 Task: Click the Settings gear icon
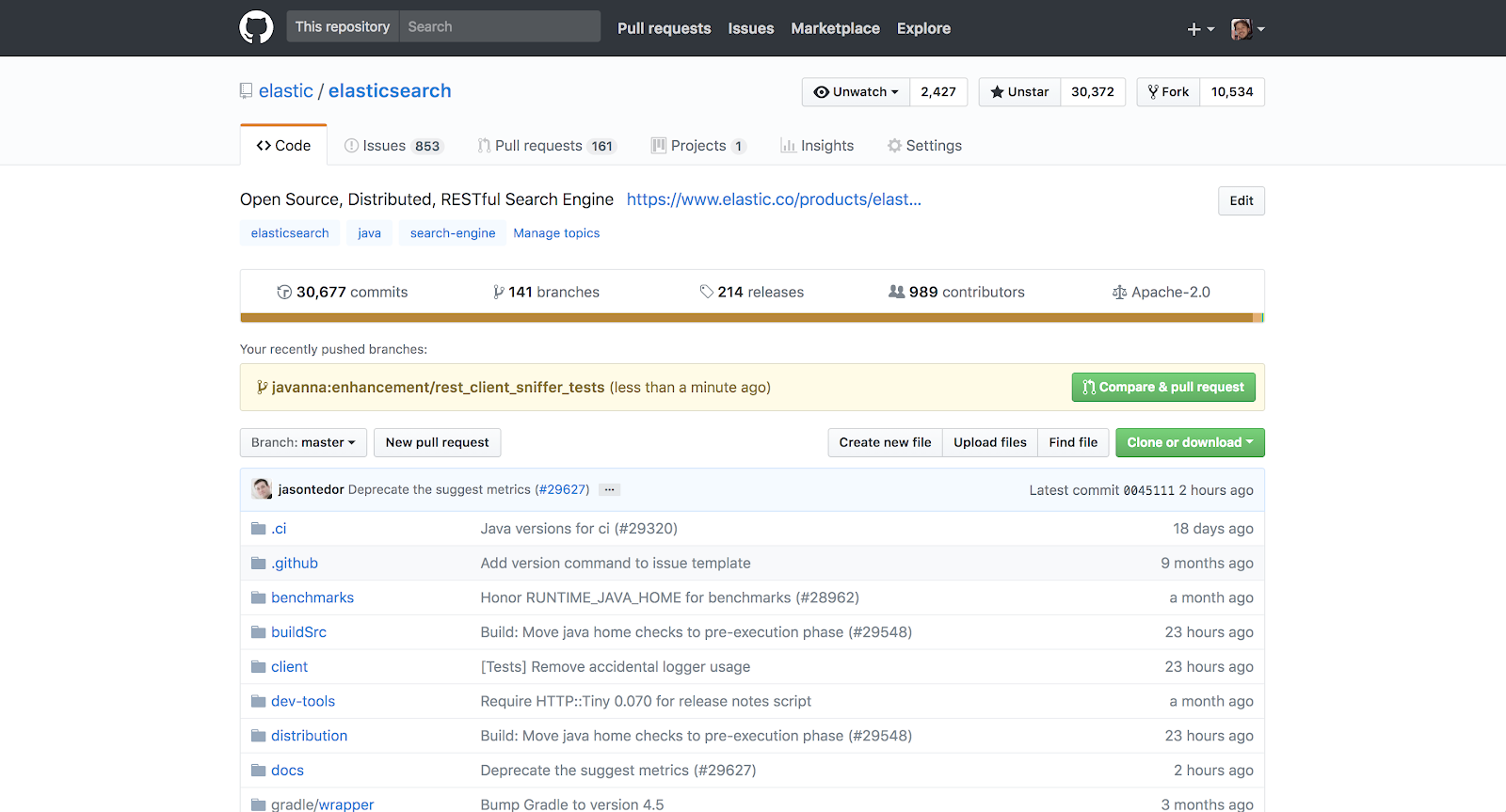894,146
